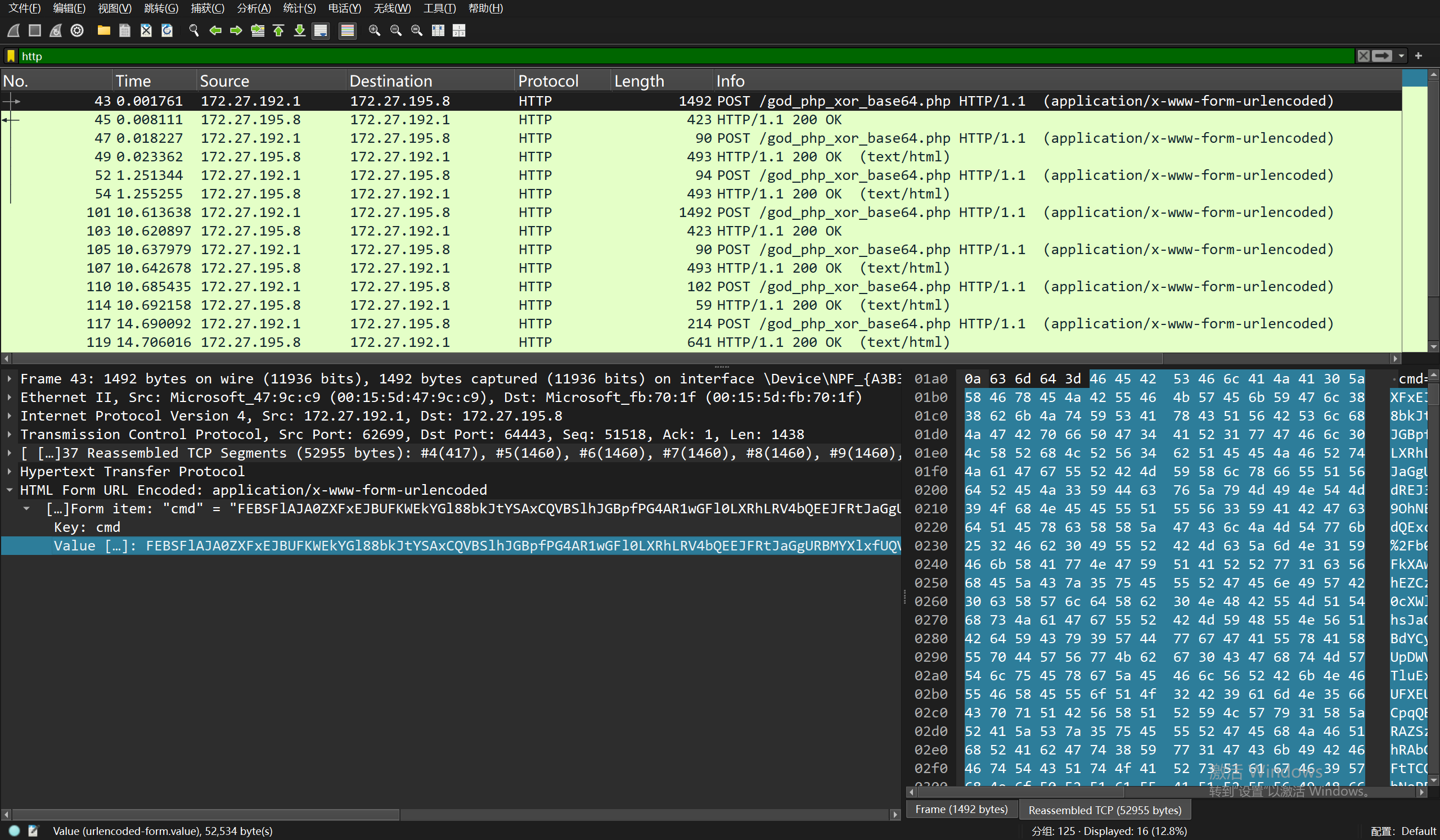Click the shark fin start capture icon

[x=13, y=30]
